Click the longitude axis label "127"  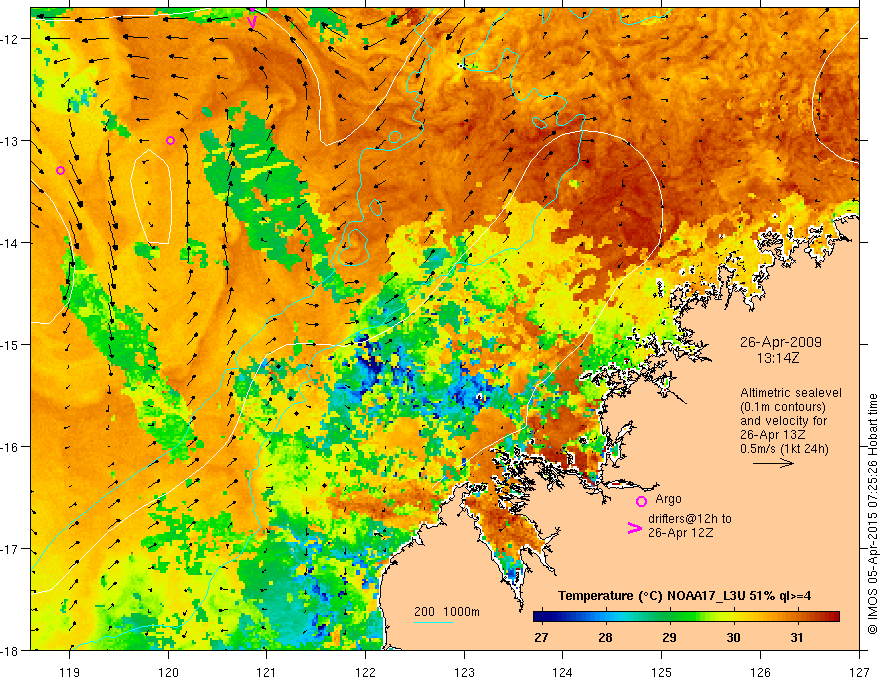(x=859, y=672)
